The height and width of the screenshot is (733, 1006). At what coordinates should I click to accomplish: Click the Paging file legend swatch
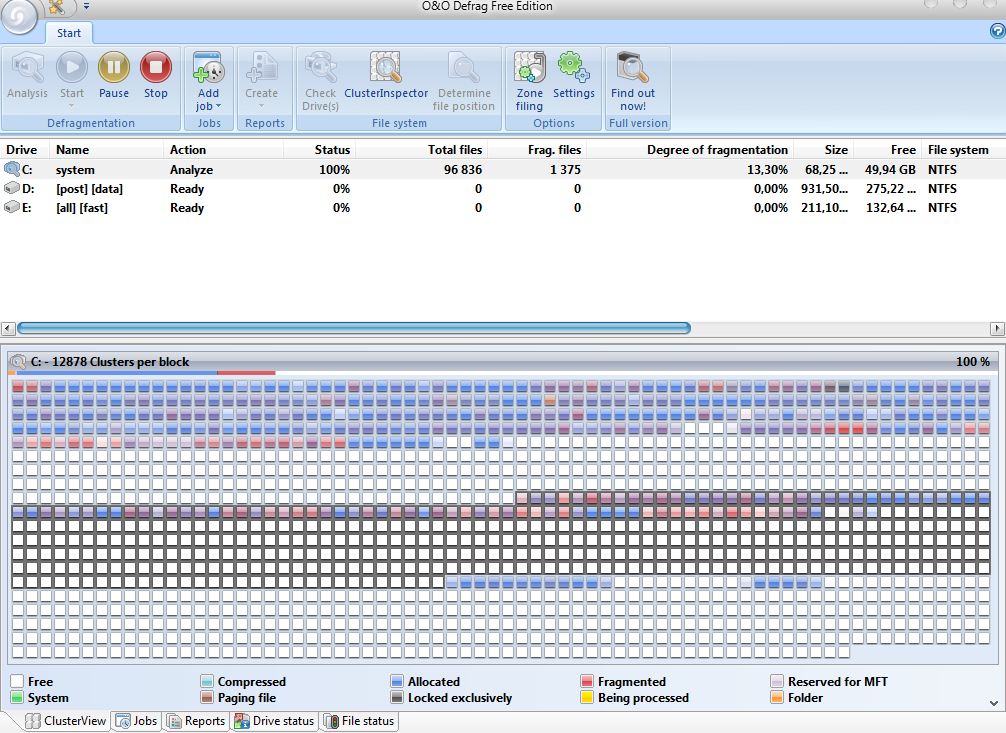tap(207, 698)
